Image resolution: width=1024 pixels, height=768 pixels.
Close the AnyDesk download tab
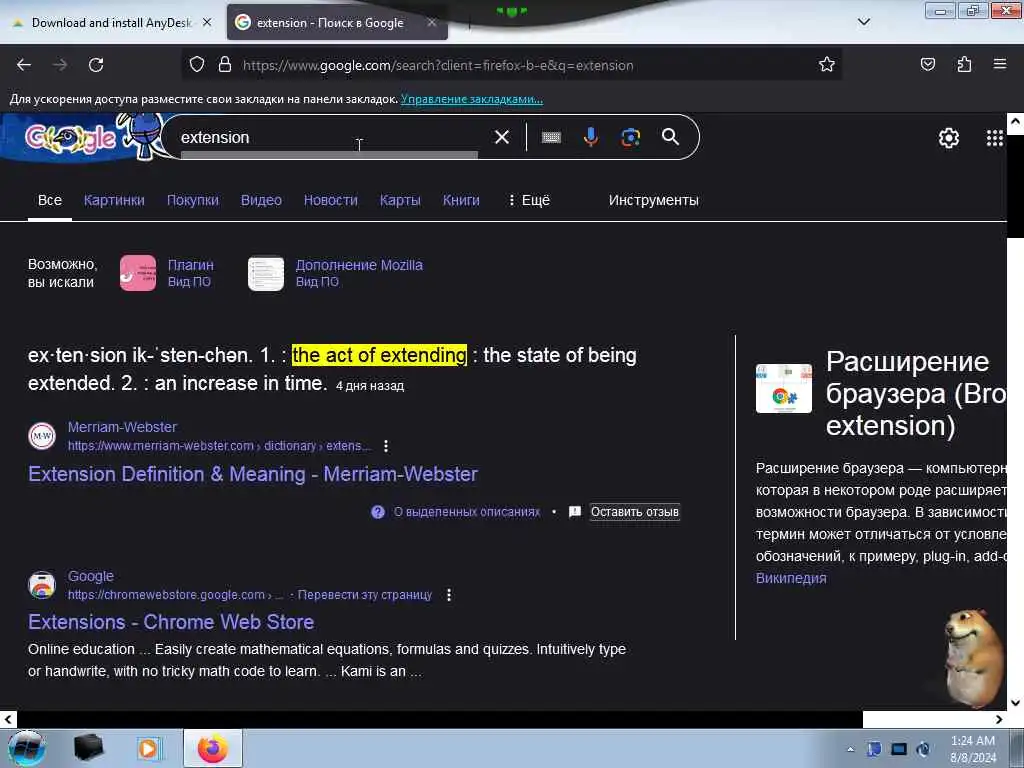click(x=207, y=22)
